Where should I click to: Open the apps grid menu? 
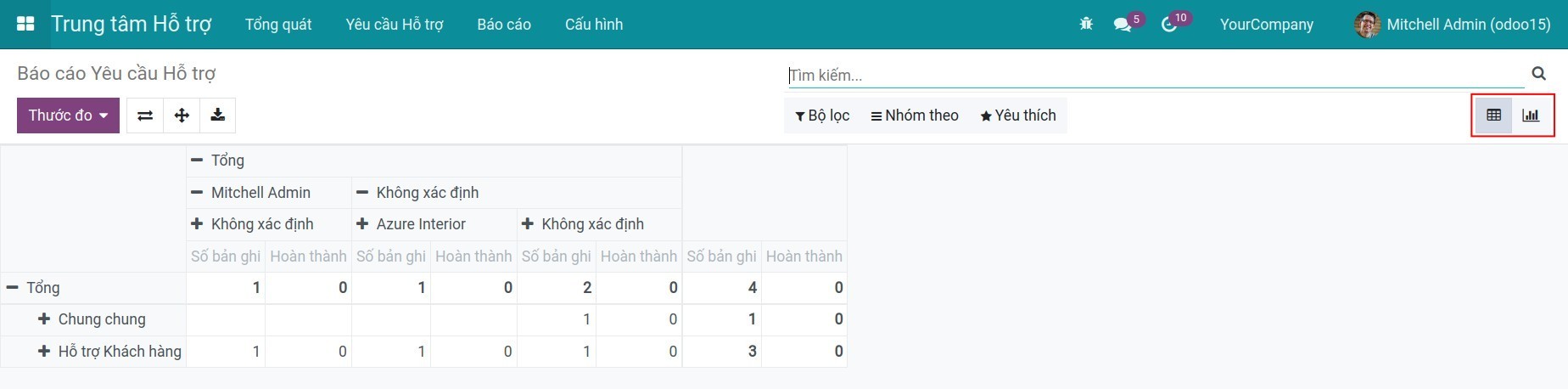coord(25,24)
